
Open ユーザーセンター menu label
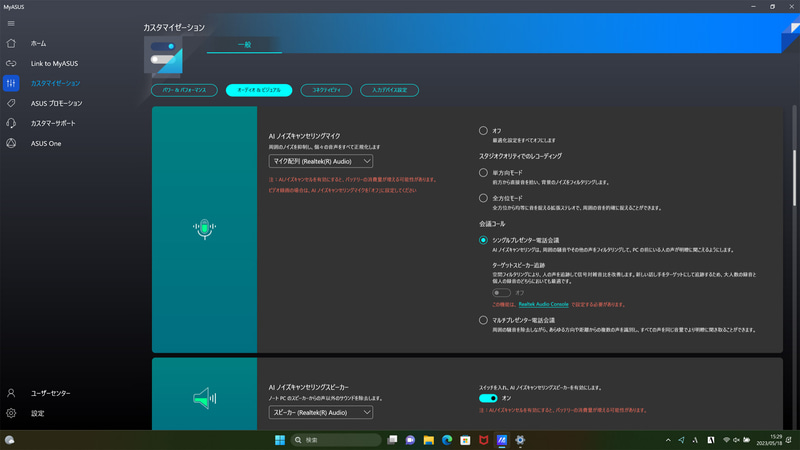pos(51,393)
